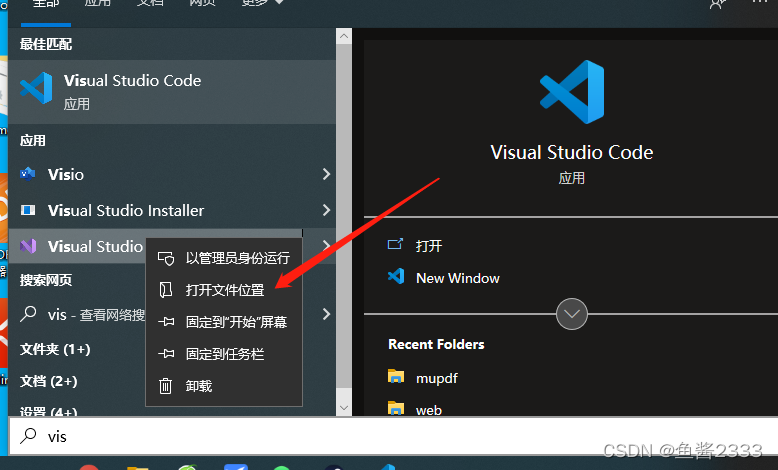
Task: Expand the Visual Studio result arrow
Action: tap(326, 245)
